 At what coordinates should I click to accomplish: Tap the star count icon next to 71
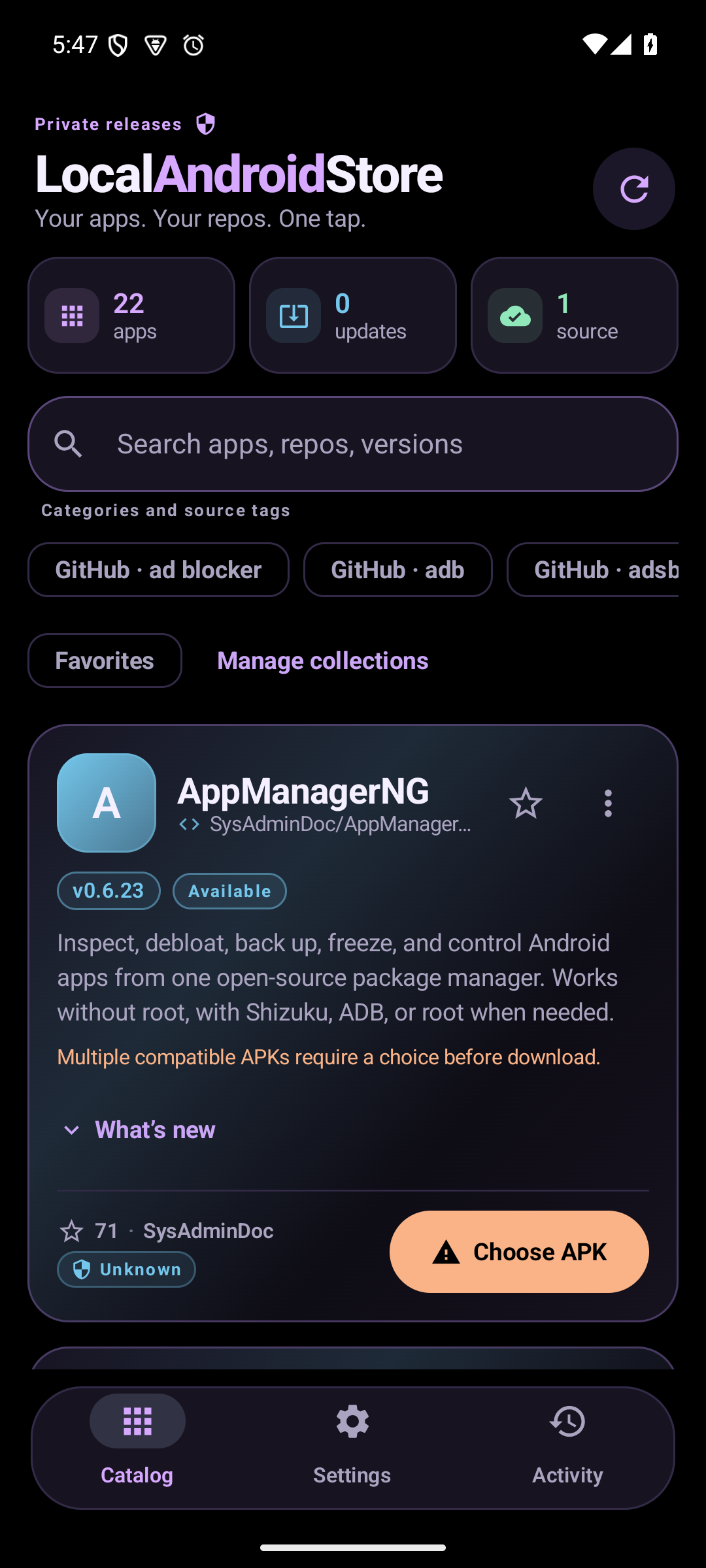(71, 1232)
